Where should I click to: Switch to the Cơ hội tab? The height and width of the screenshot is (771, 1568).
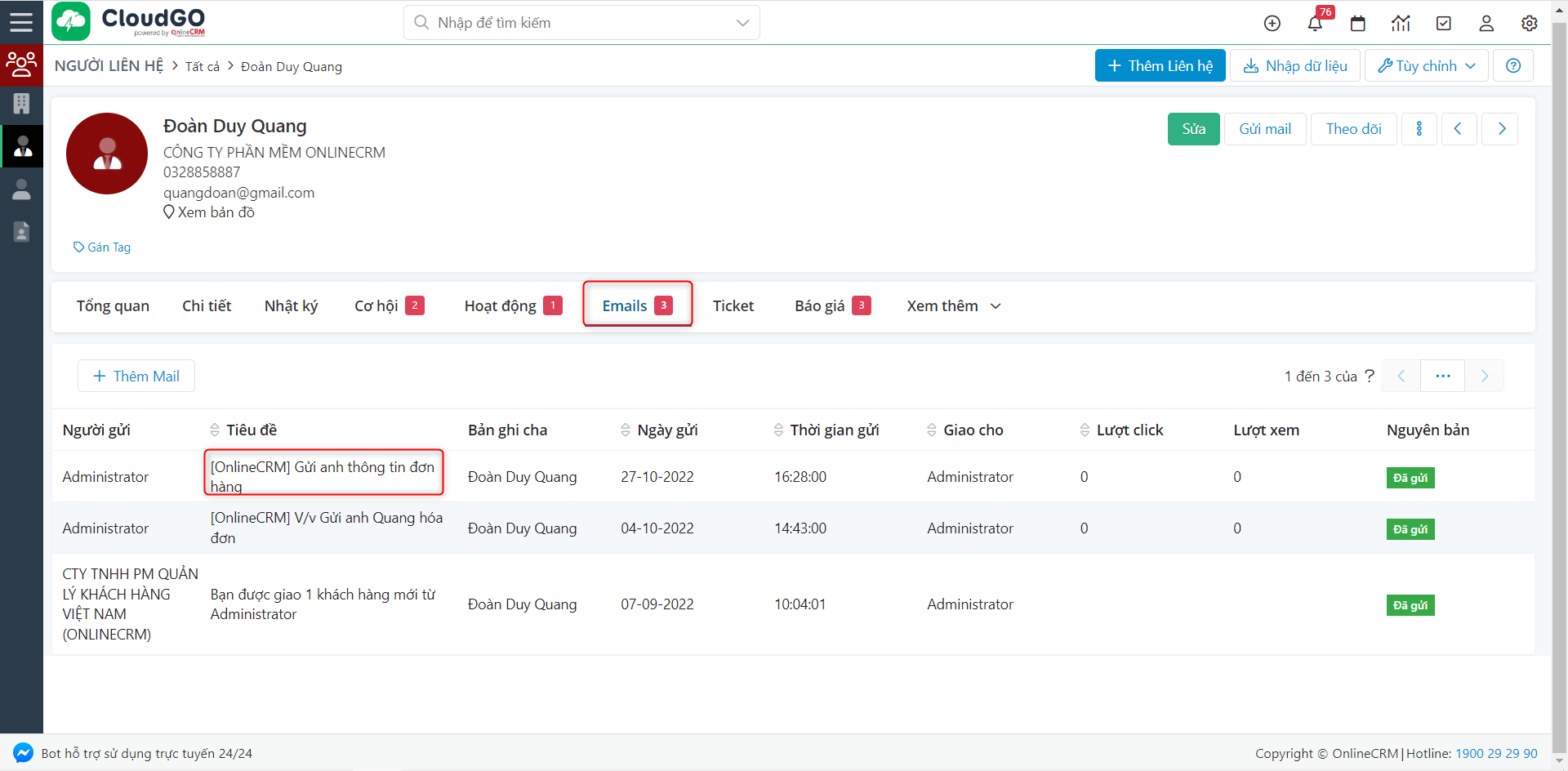(388, 306)
